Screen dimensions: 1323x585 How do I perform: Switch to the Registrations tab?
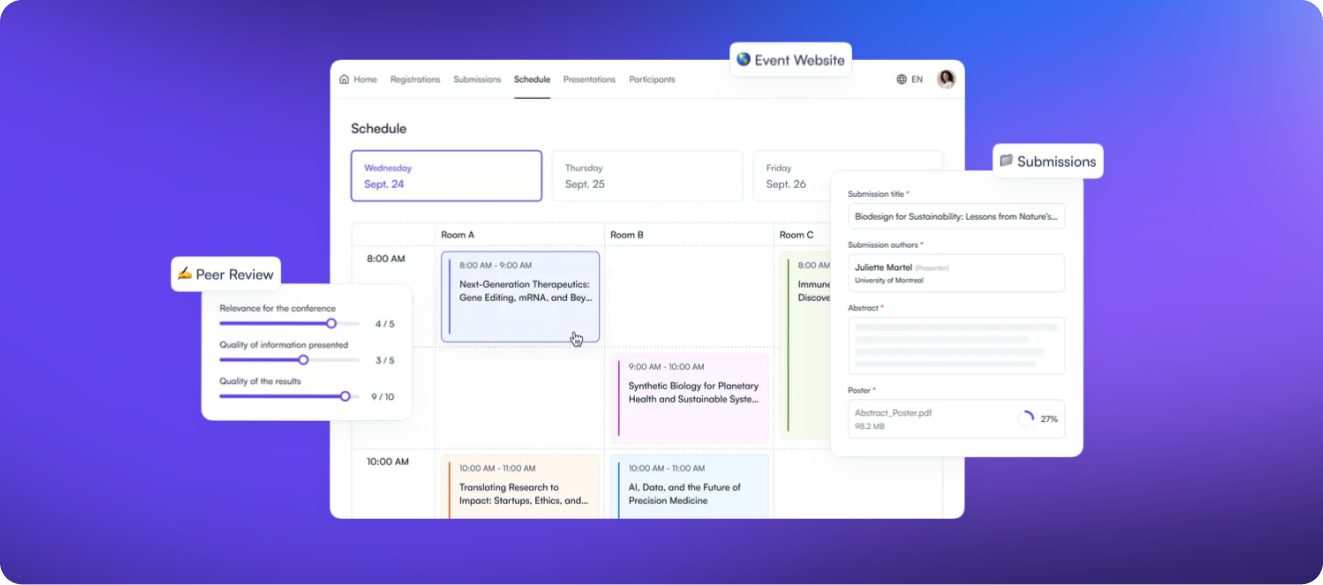pyautogui.click(x=415, y=79)
